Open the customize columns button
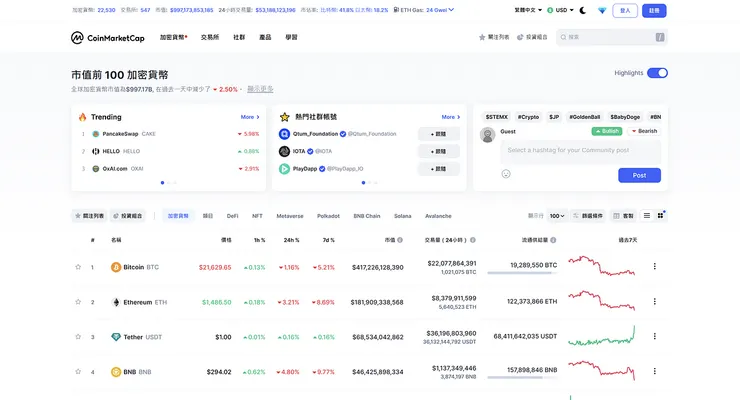The image size is (740, 400). [x=623, y=216]
